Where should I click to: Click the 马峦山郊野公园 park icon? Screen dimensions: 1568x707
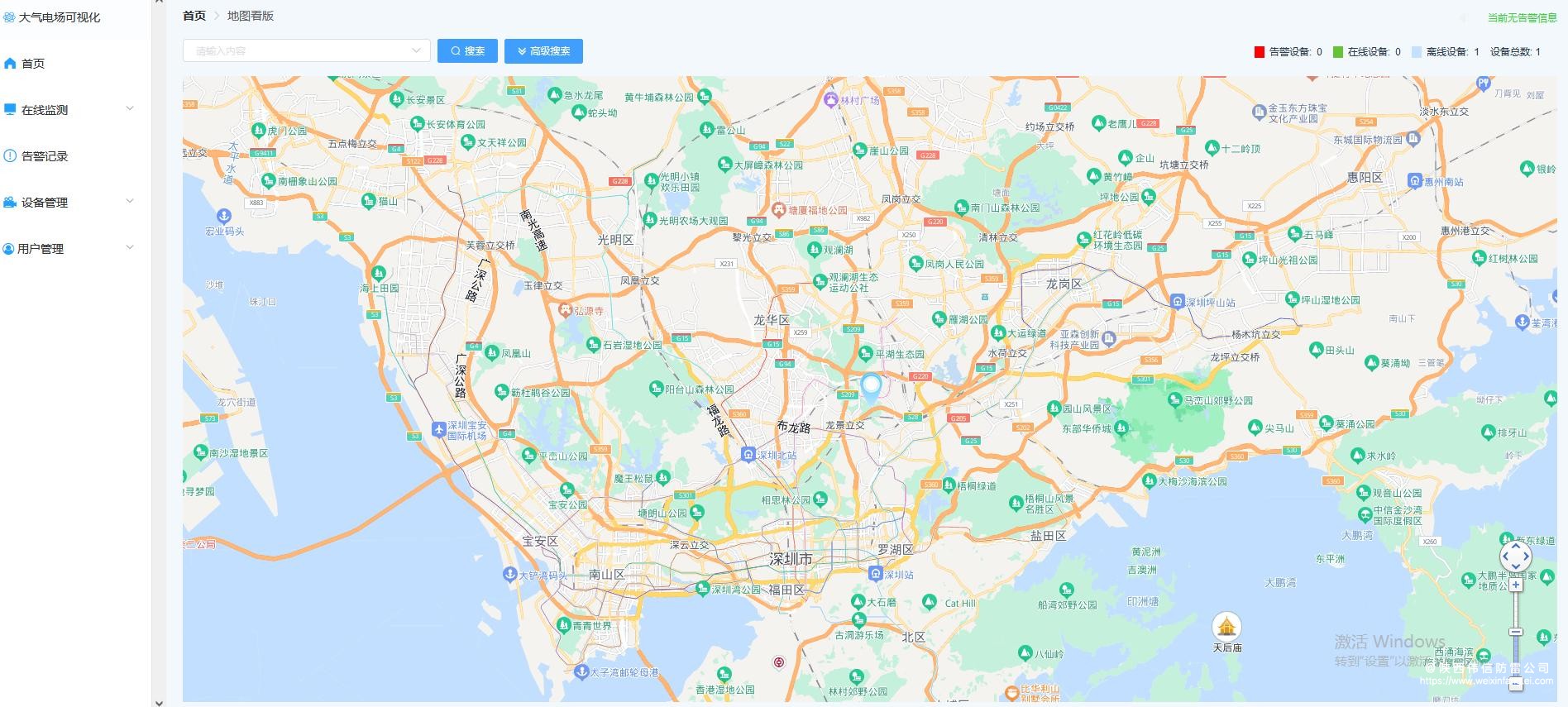coord(1175,399)
